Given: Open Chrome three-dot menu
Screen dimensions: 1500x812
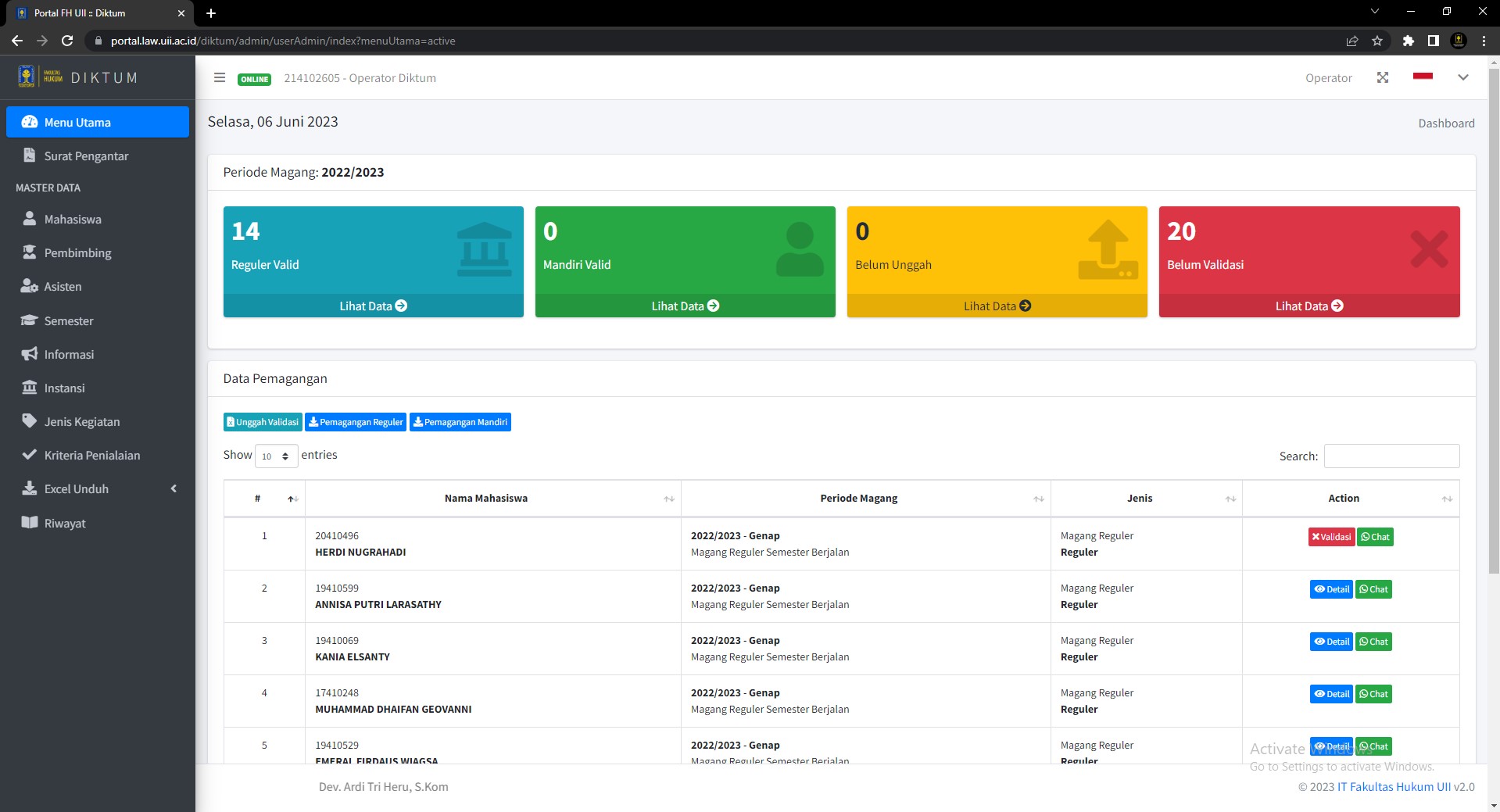Looking at the screenshot, I should coord(1484,41).
